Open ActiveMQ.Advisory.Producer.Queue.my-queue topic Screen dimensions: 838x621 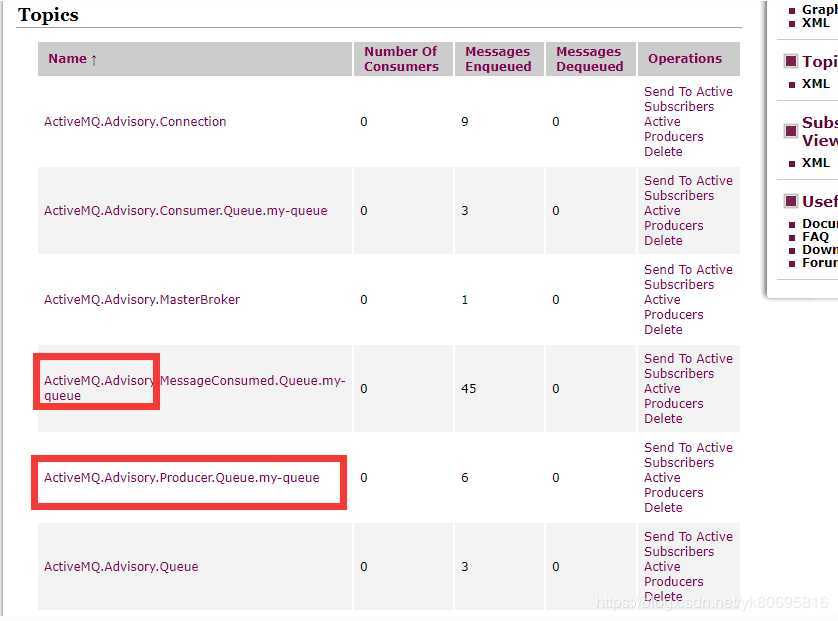pyautogui.click(x=182, y=477)
